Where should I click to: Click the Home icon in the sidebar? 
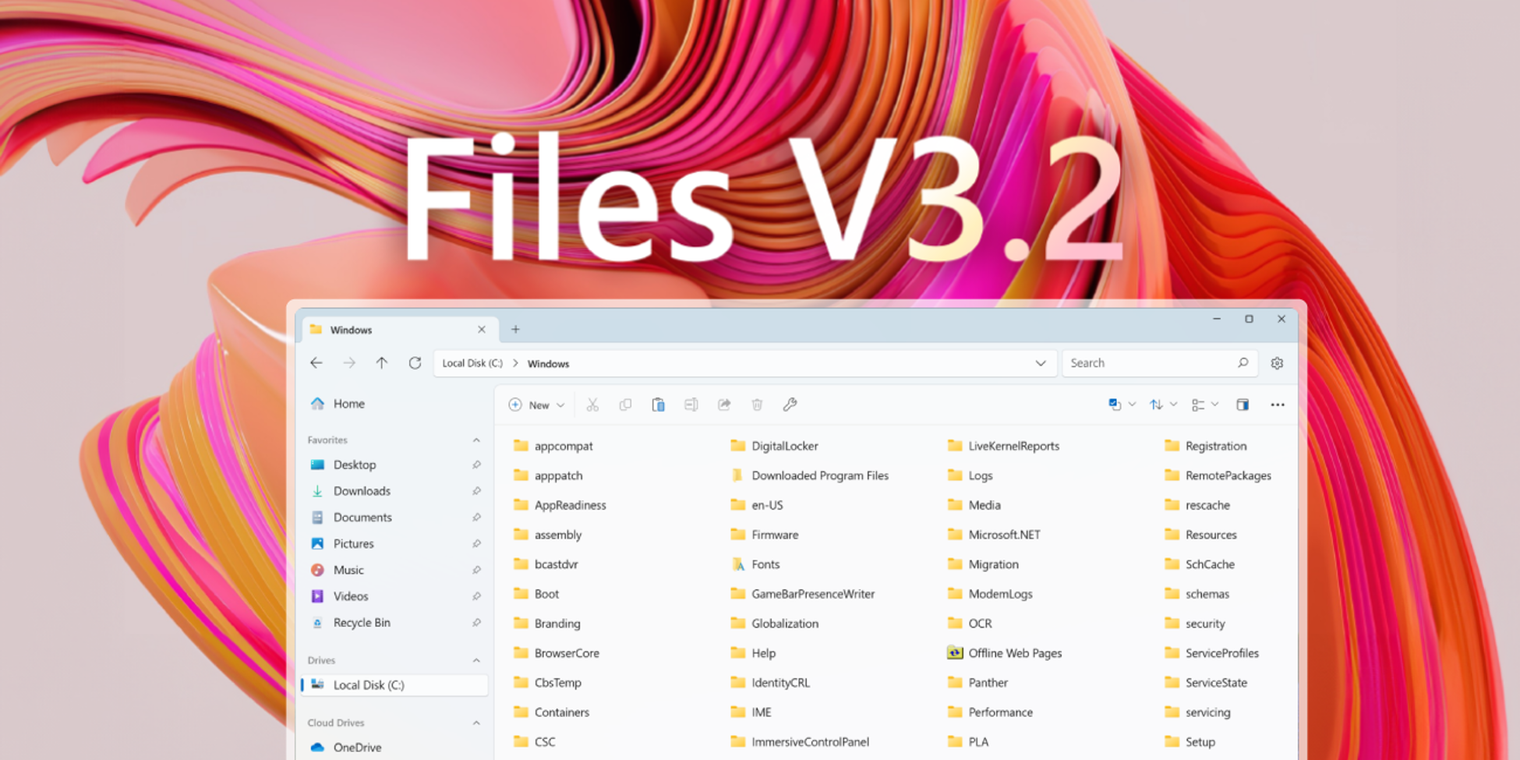[x=320, y=403]
